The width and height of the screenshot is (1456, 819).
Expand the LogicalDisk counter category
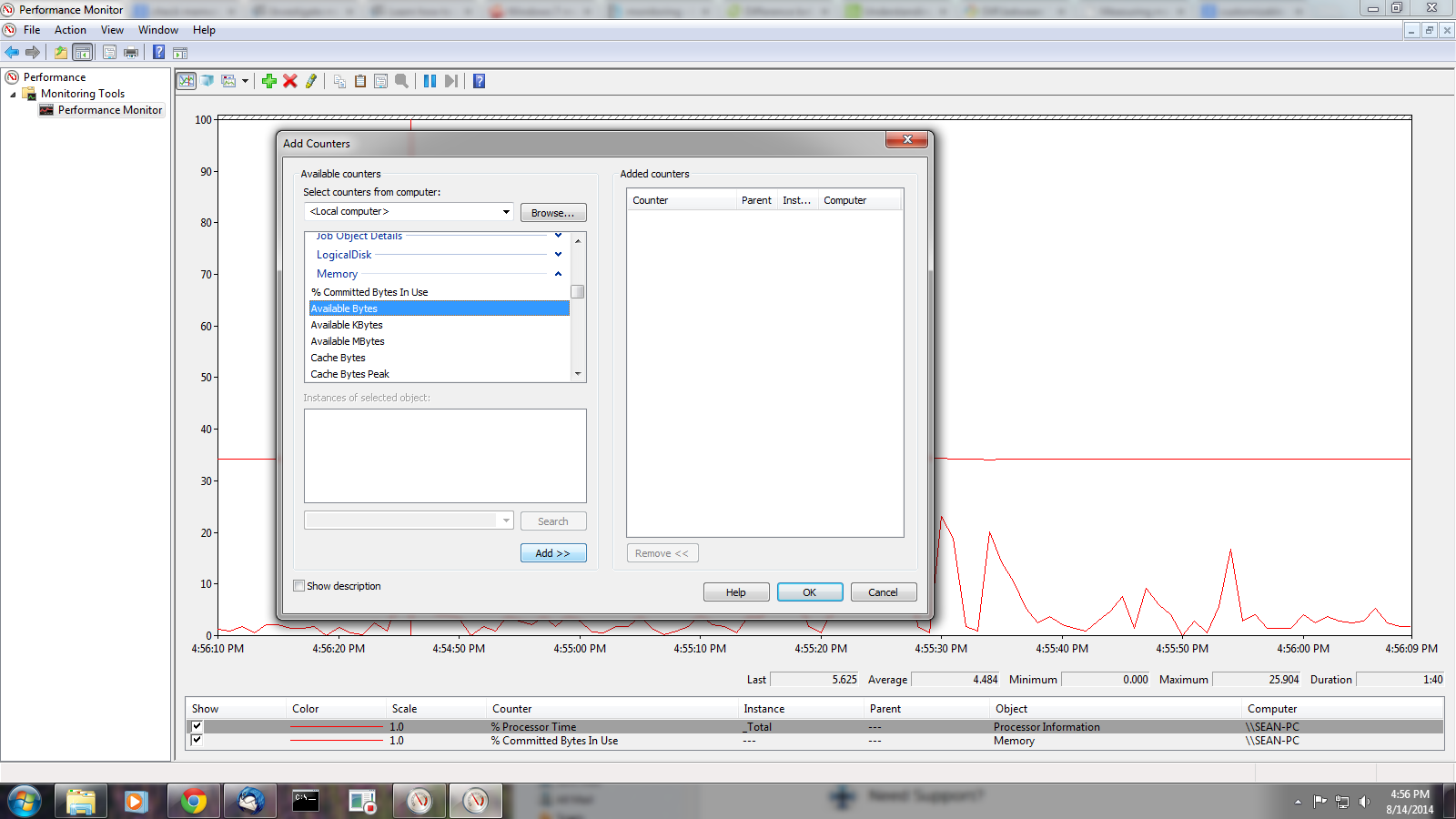pos(558,255)
